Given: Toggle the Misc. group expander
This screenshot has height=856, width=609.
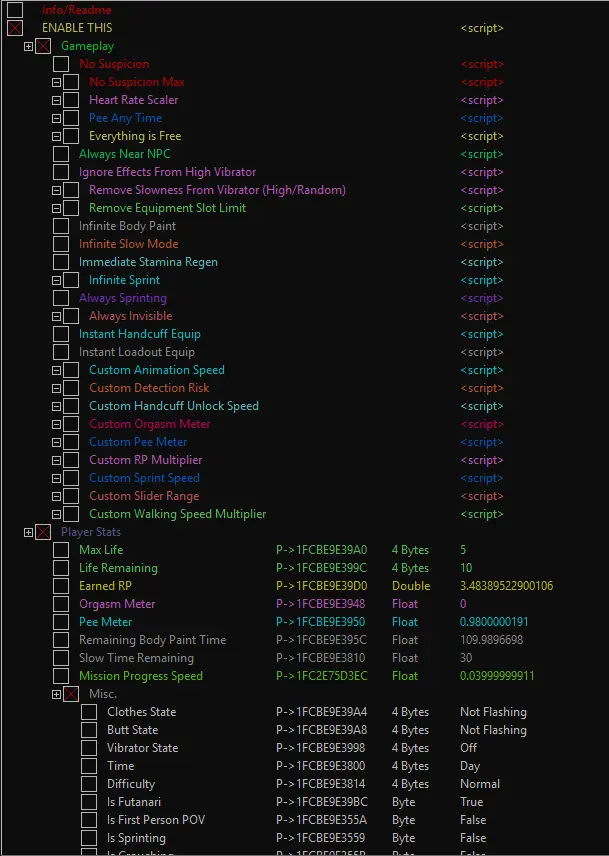Looking at the screenshot, I should click(x=57, y=694).
